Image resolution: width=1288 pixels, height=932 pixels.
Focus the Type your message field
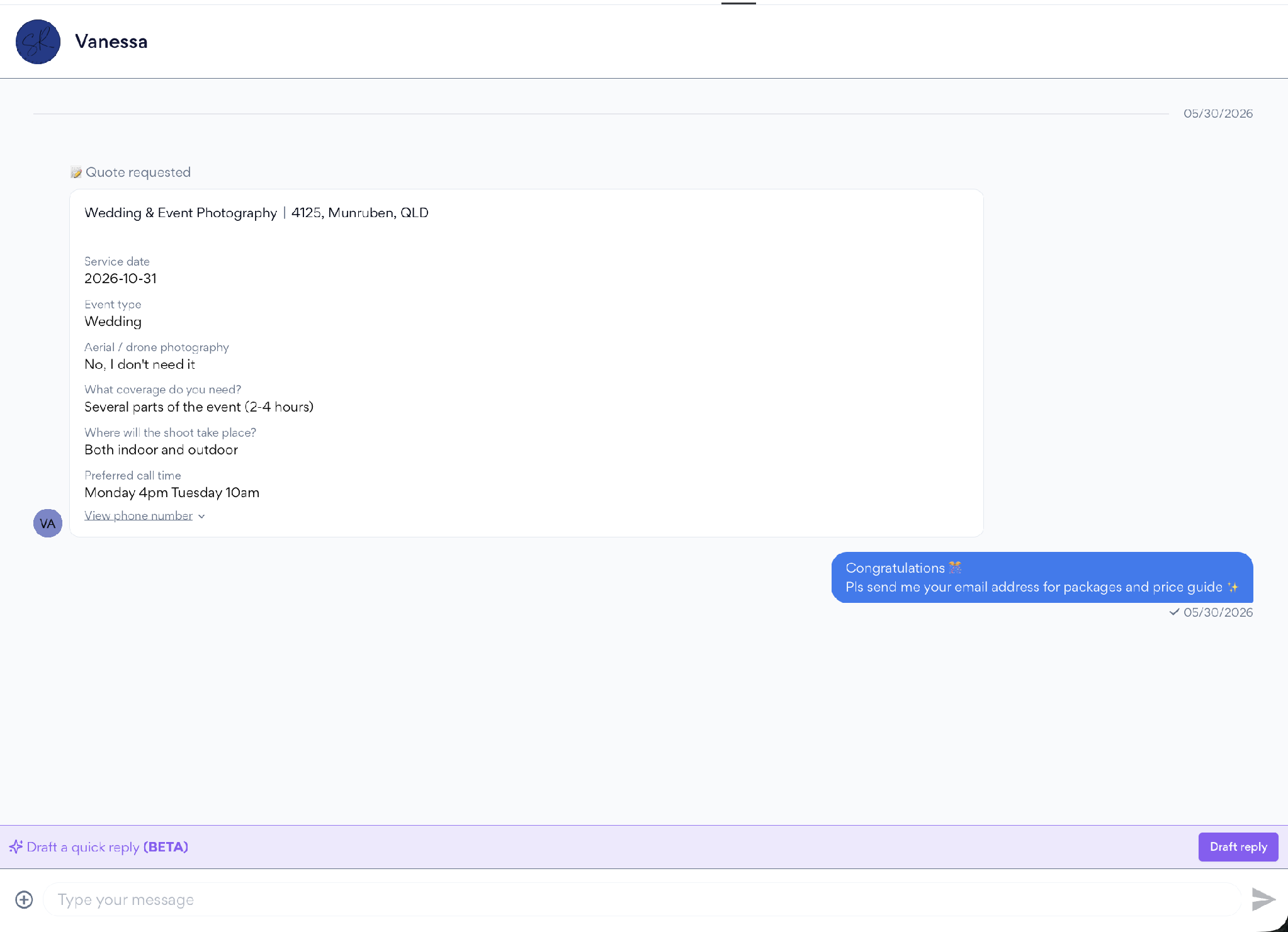coord(642,899)
